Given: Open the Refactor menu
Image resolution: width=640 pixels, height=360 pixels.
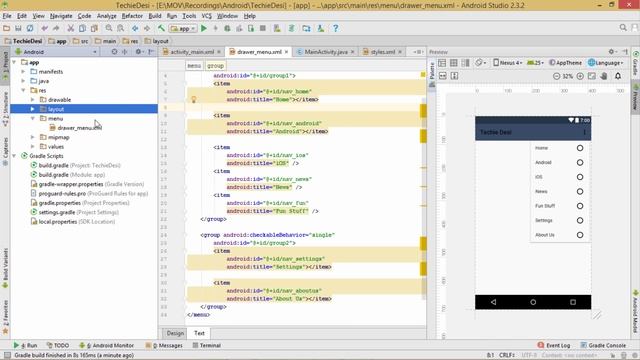Looking at the screenshot, I should pyautogui.click(x=132, y=16).
